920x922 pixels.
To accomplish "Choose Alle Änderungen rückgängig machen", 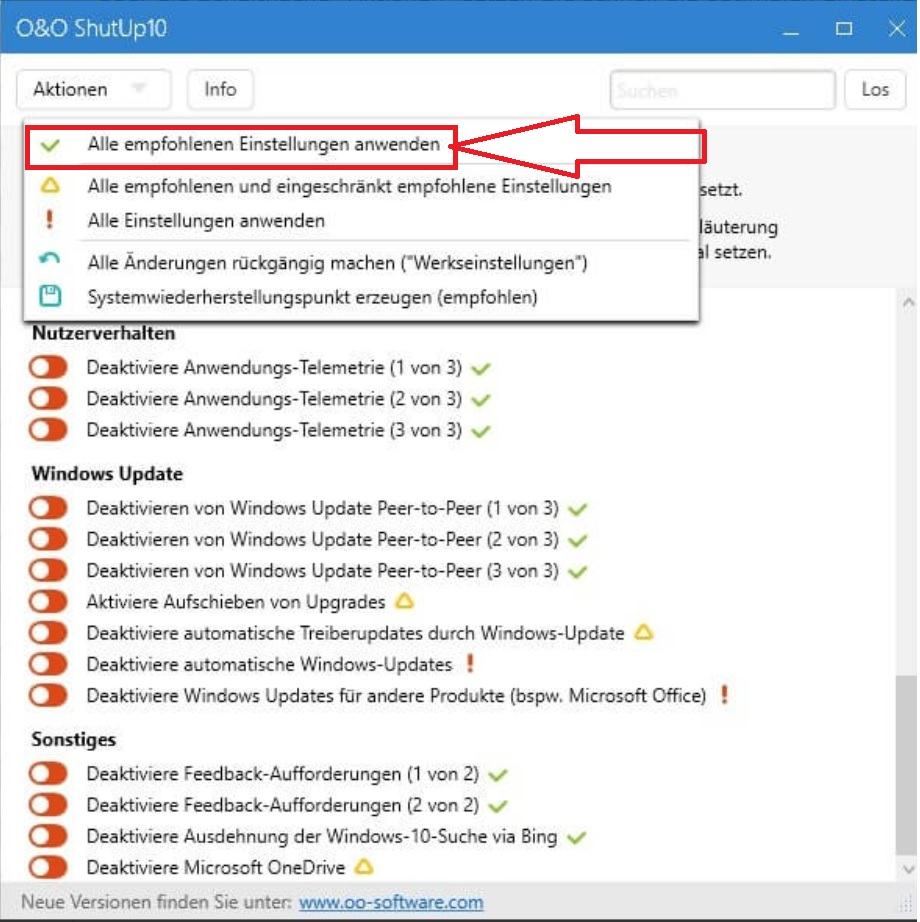I will click(337, 262).
